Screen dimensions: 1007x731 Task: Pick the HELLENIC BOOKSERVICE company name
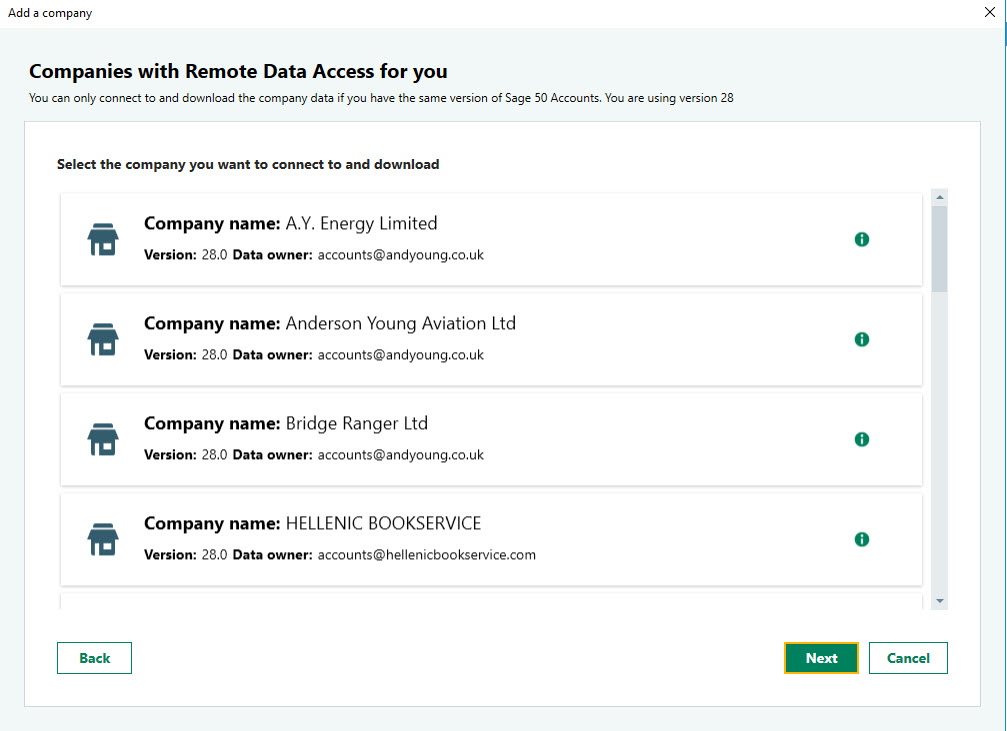tap(383, 523)
